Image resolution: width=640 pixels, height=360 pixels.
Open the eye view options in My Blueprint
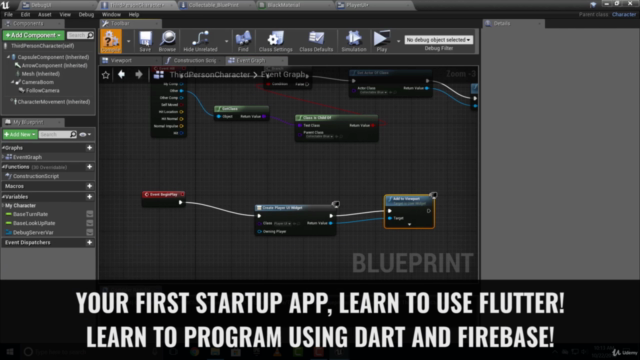tap(85, 134)
